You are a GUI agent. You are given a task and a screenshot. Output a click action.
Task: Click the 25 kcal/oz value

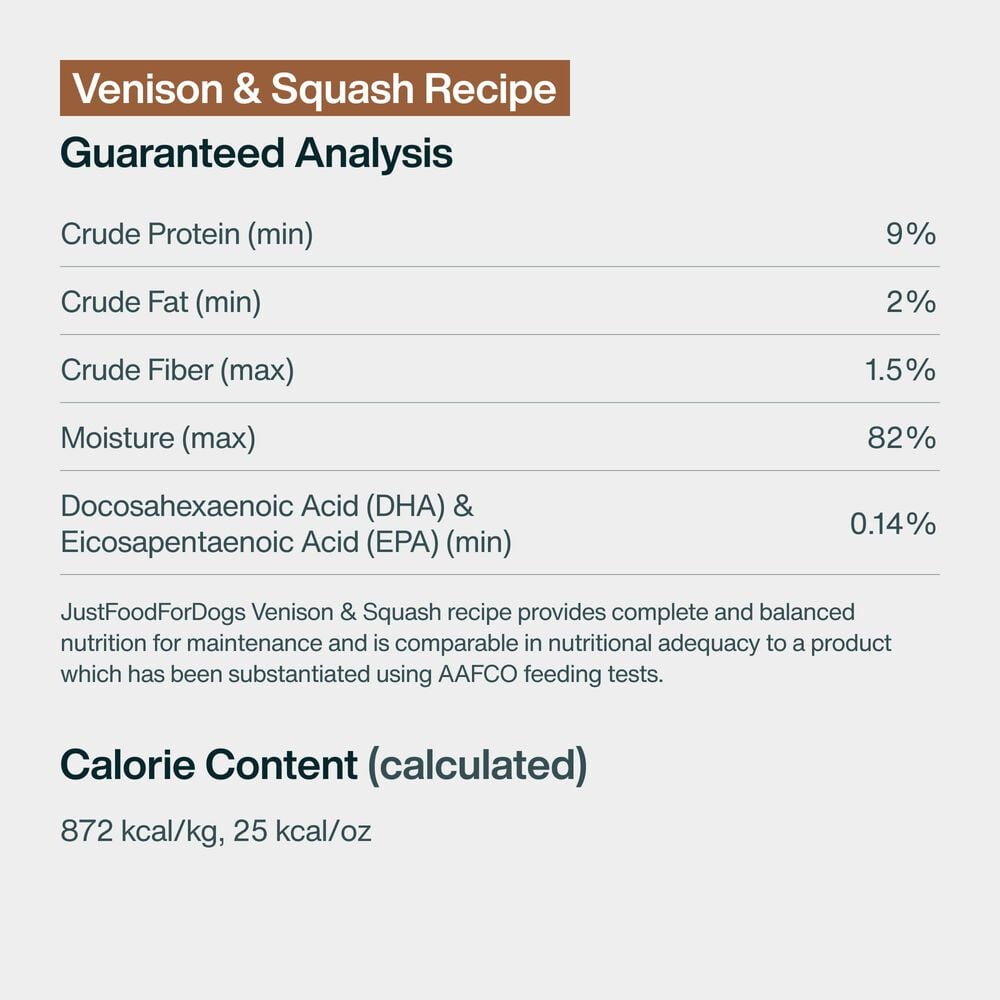pyautogui.click(x=303, y=831)
